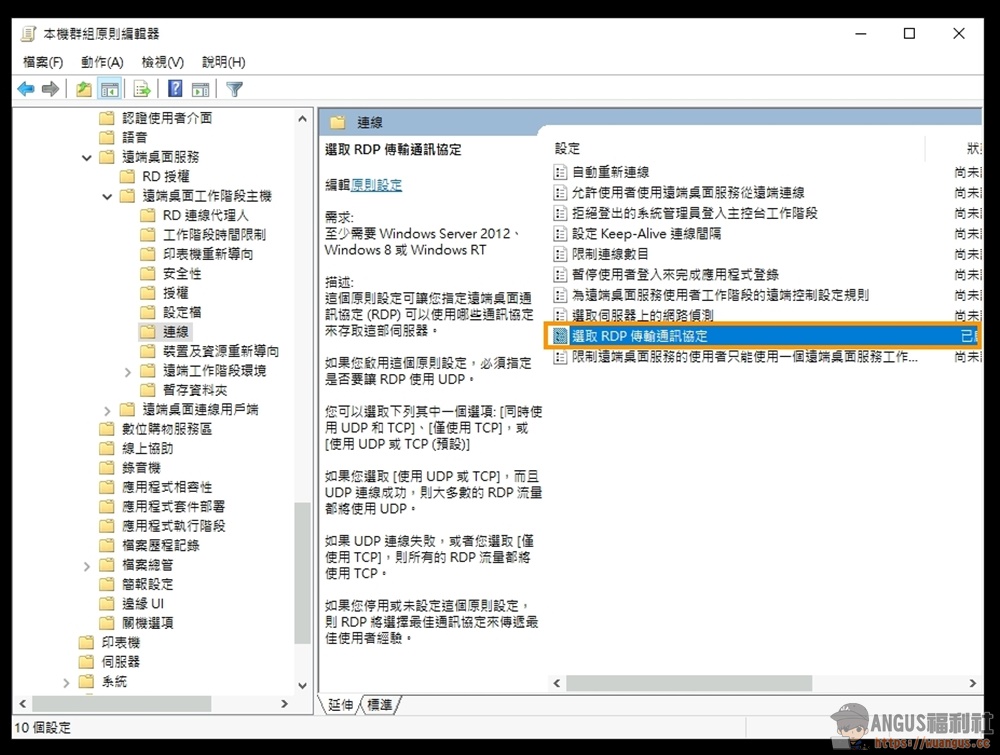Click the policy icon beside 設定 Keep-Alive 連線間隔

pos(560,234)
